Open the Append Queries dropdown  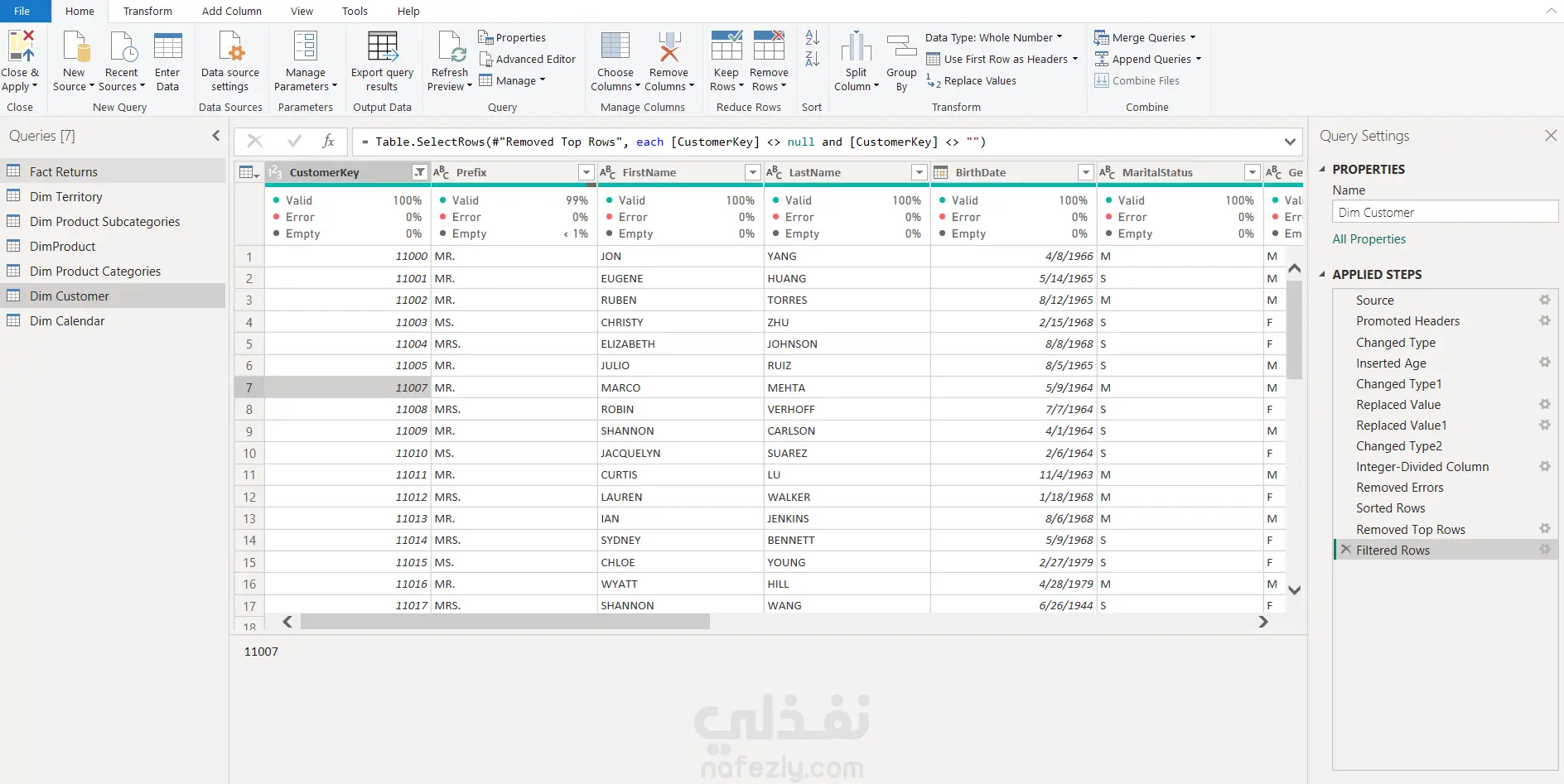[1147, 59]
